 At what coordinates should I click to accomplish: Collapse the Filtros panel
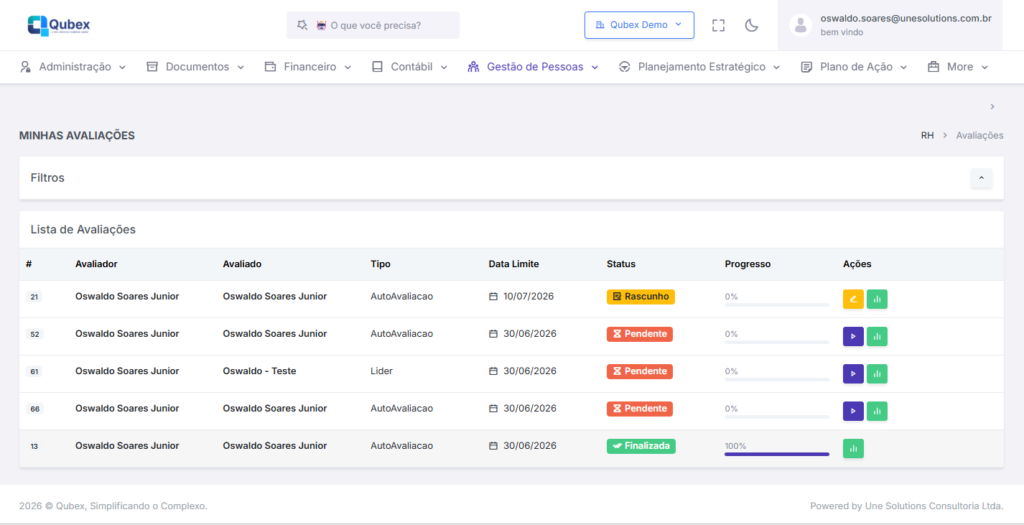click(x=981, y=178)
